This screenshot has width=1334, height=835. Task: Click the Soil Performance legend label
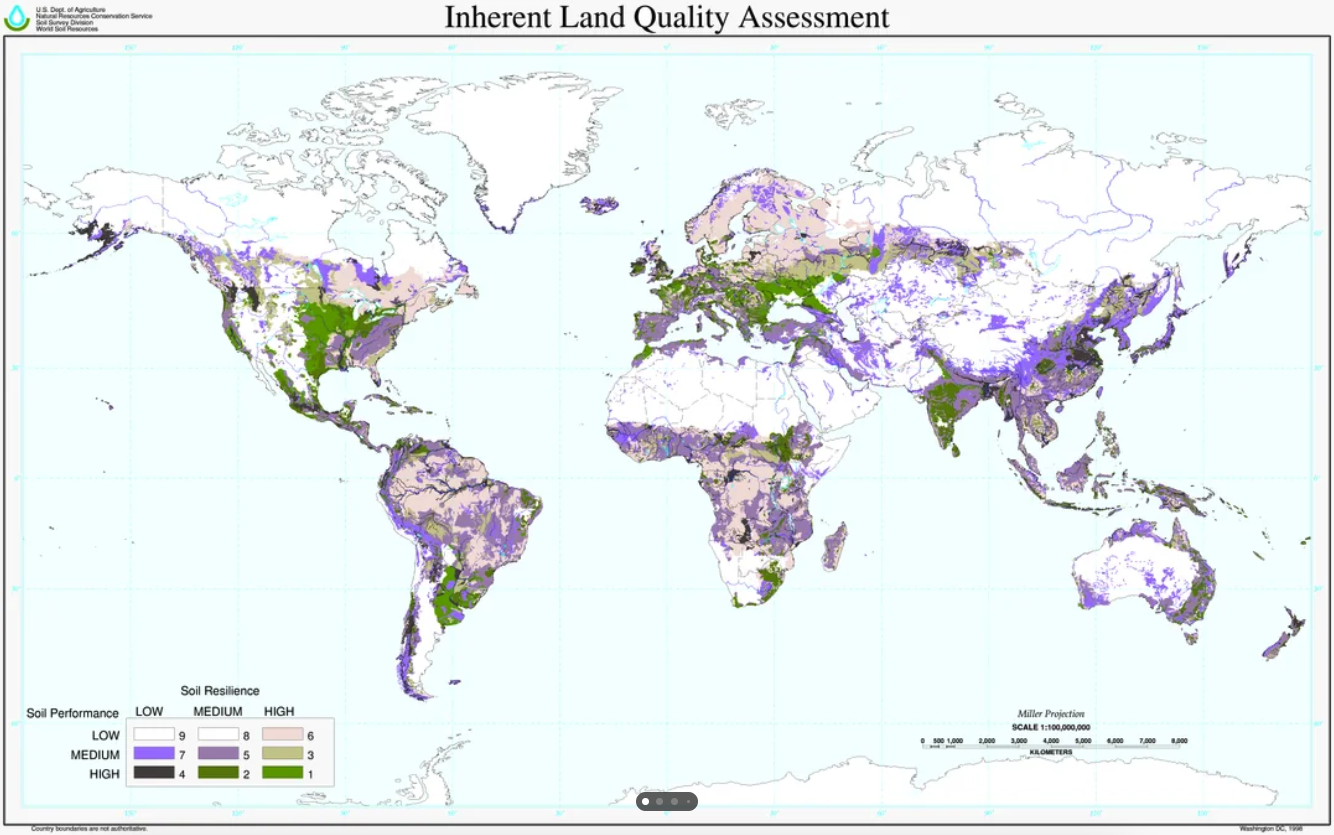(72, 713)
